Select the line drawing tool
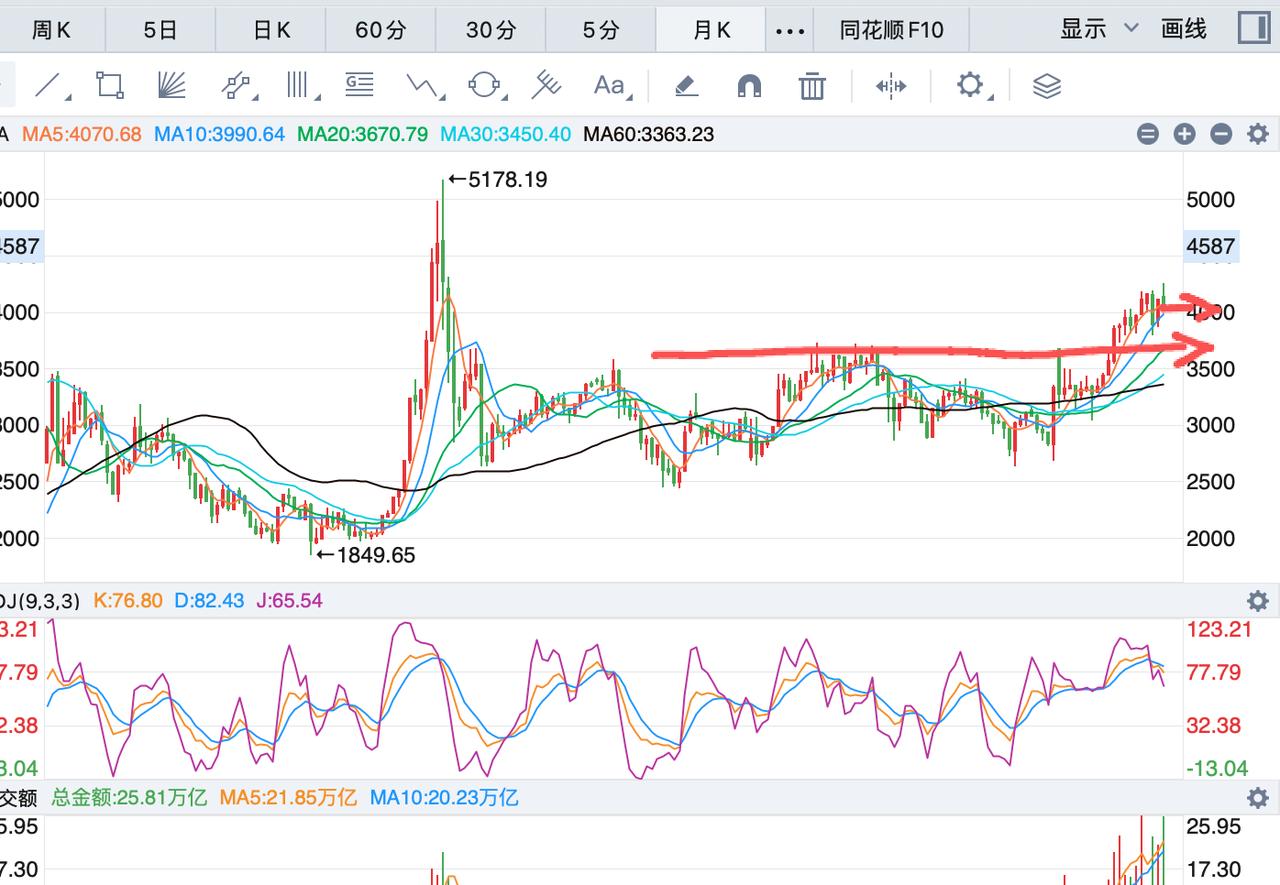This screenshot has height=885, width=1280. [x=50, y=85]
